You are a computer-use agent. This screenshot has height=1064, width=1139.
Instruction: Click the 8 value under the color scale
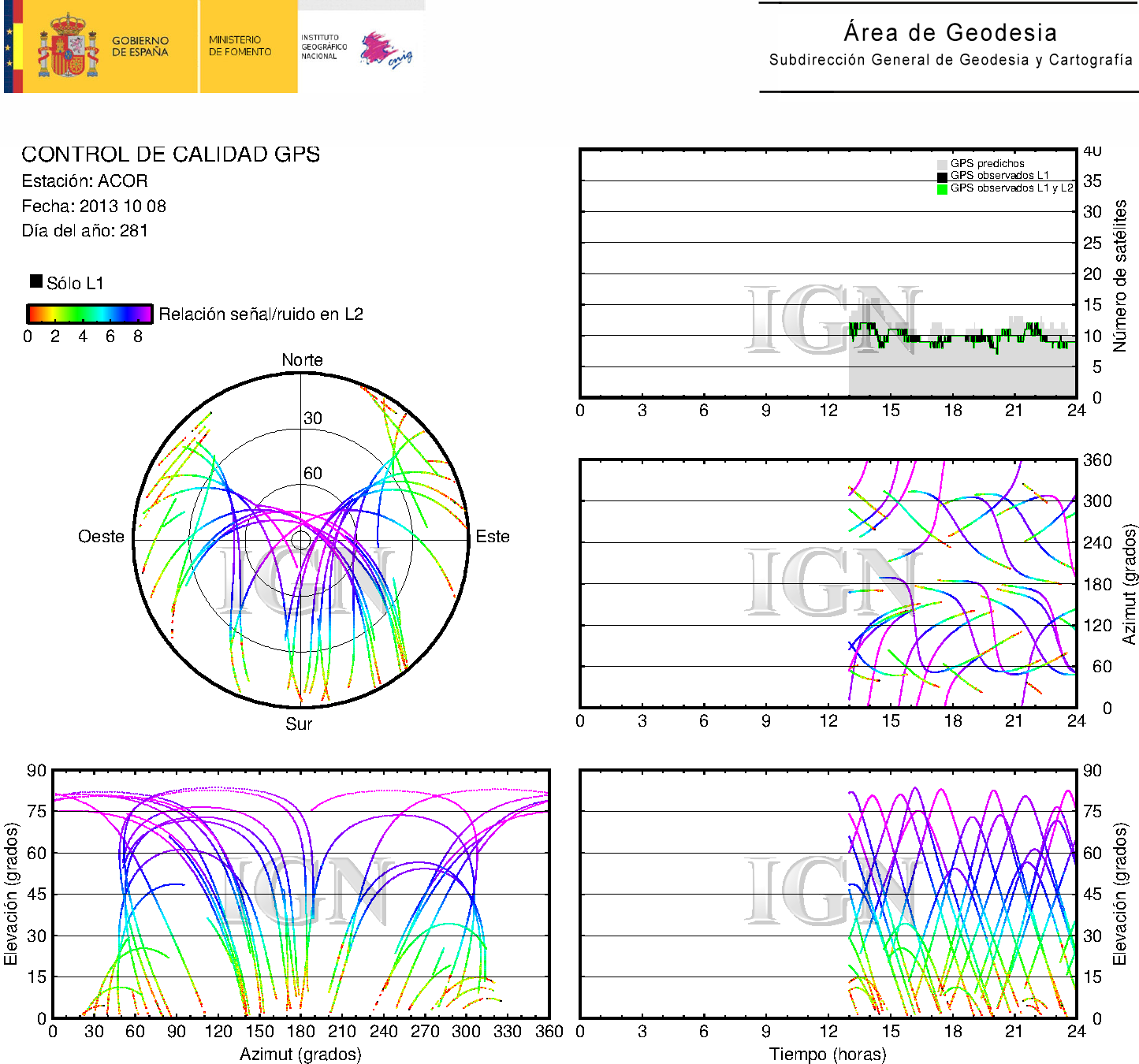click(138, 337)
